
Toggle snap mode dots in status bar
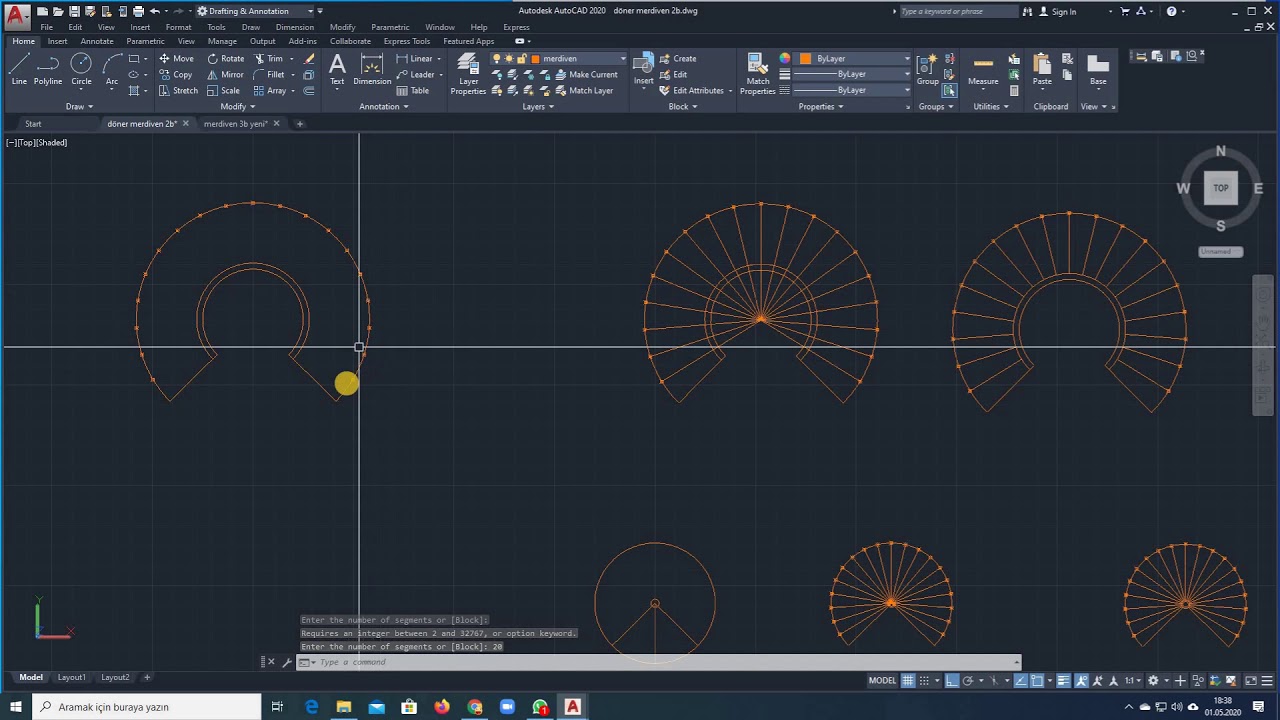(925, 680)
